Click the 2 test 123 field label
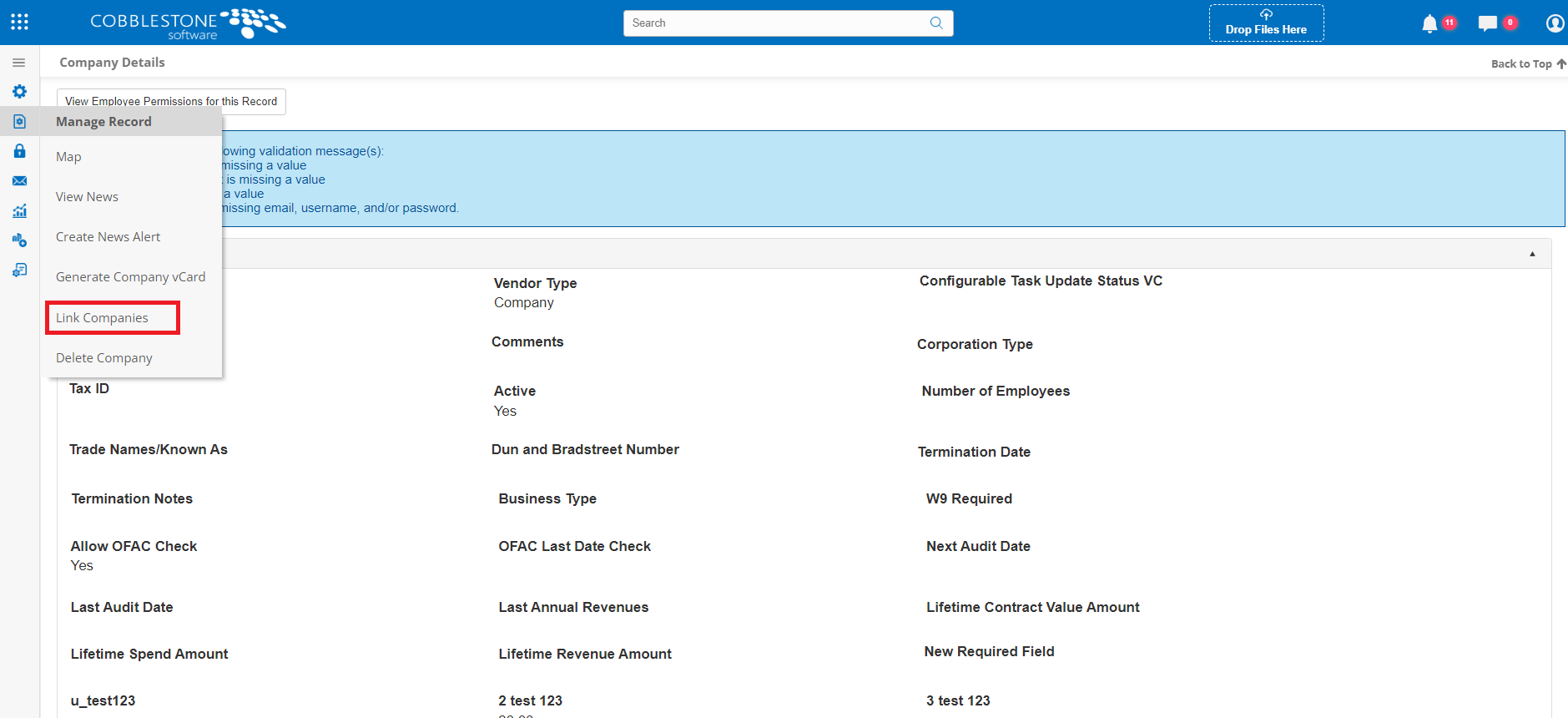 pyautogui.click(x=531, y=701)
